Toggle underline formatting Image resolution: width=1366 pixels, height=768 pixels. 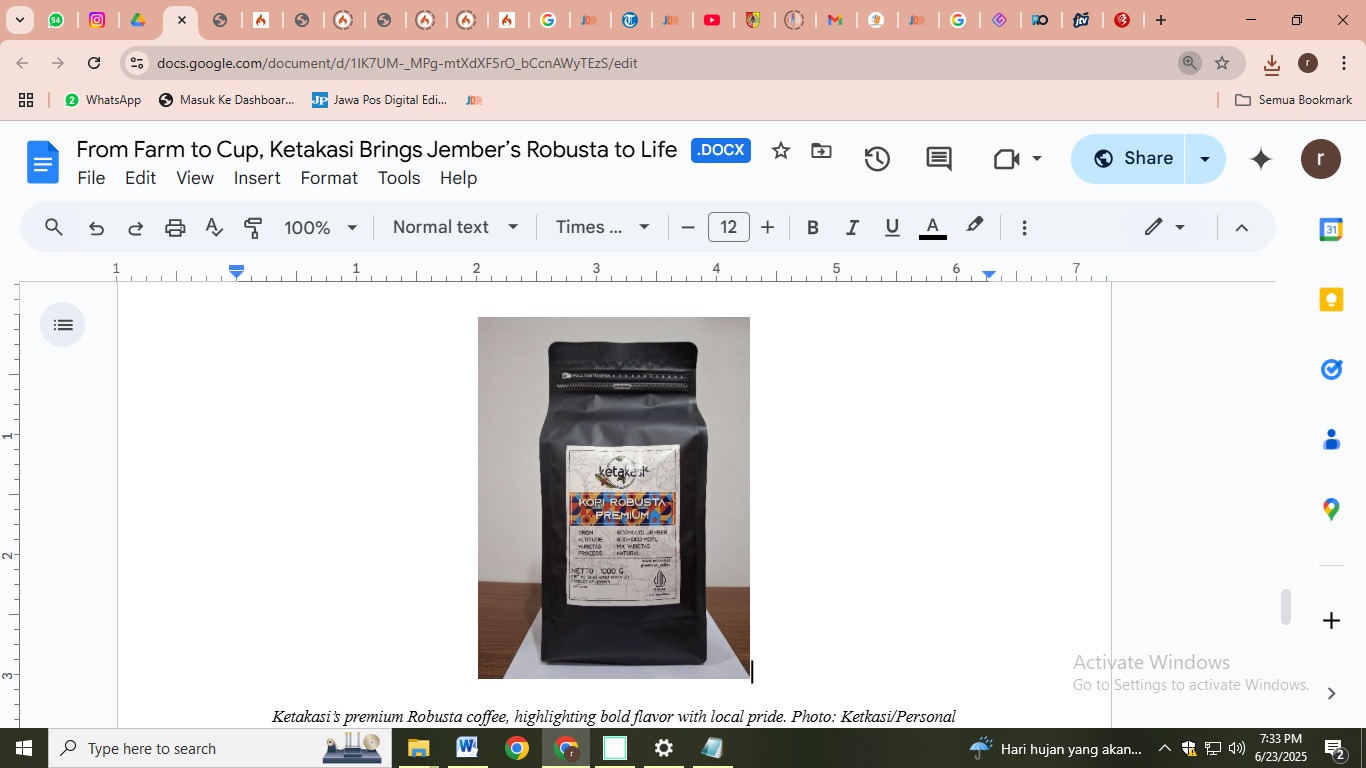click(x=892, y=228)
